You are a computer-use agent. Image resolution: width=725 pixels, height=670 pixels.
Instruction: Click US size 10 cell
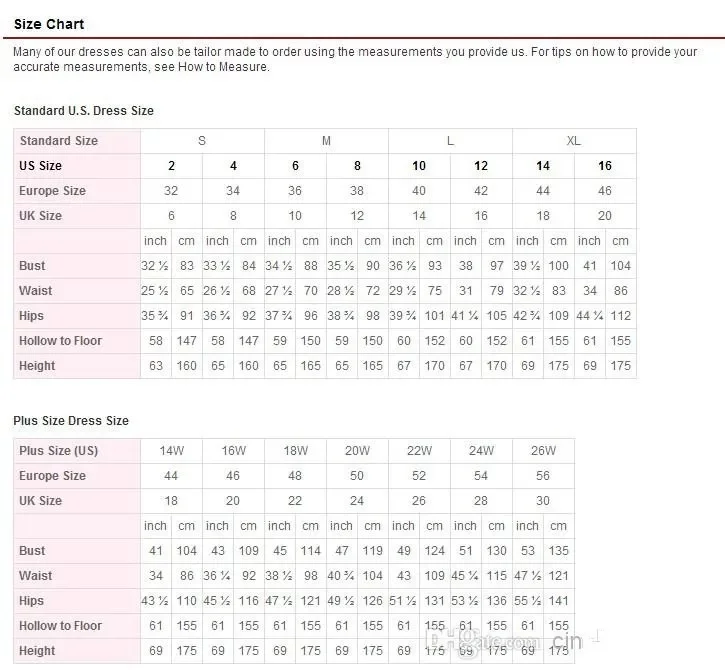pyautogui.click(x=419, y=166)
